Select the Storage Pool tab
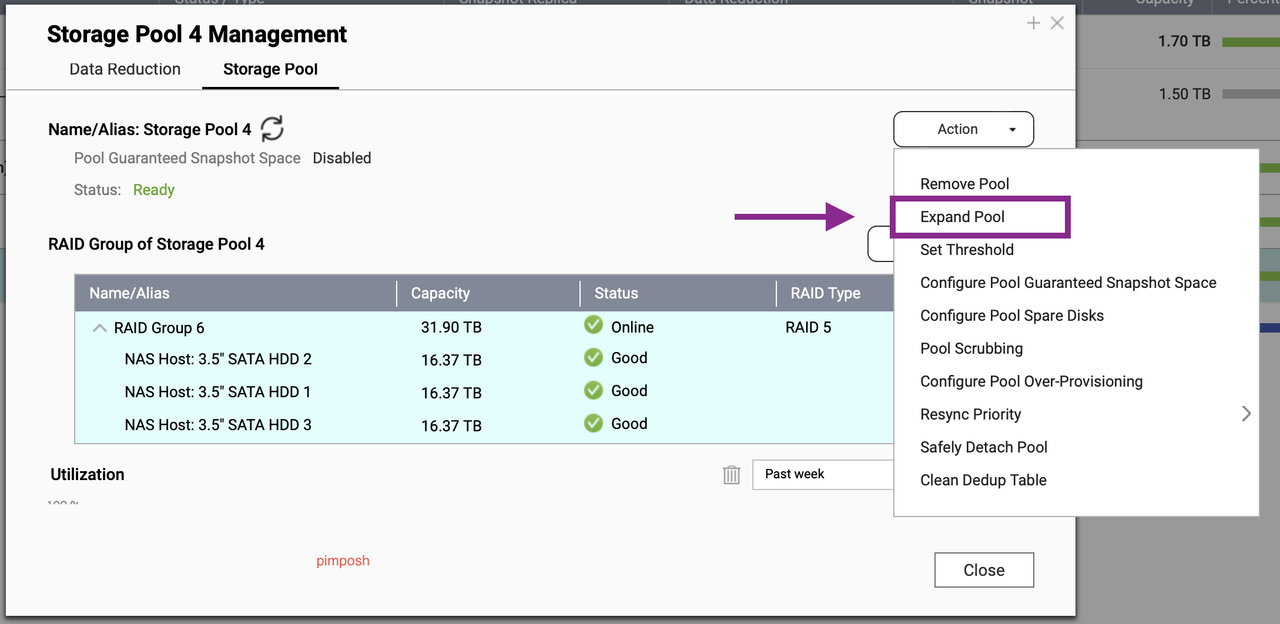Screen dimensions: 1280x624 pos(270,69)
